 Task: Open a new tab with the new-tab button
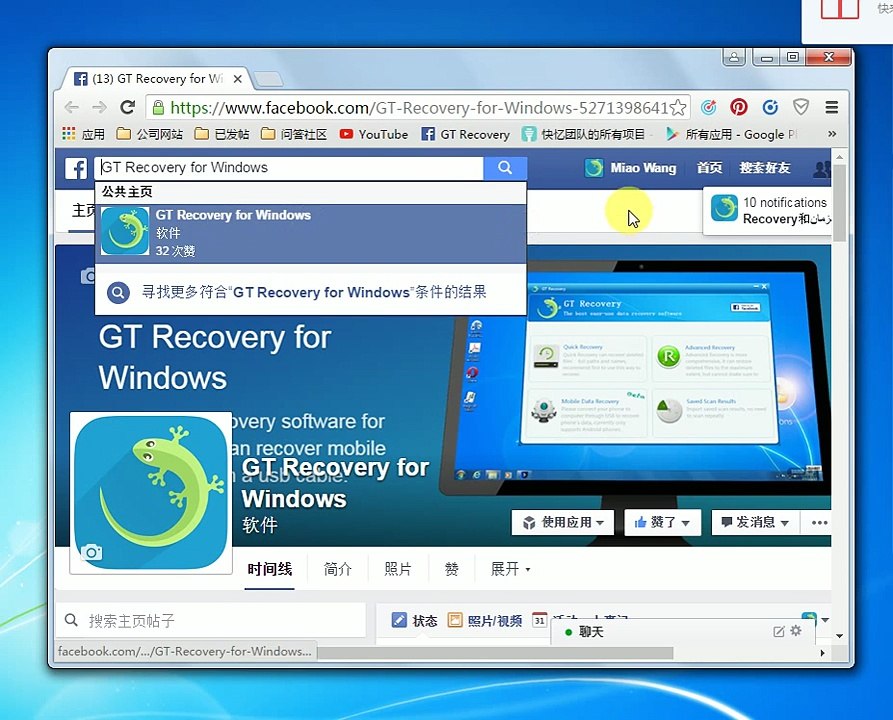tap(268, 79)
